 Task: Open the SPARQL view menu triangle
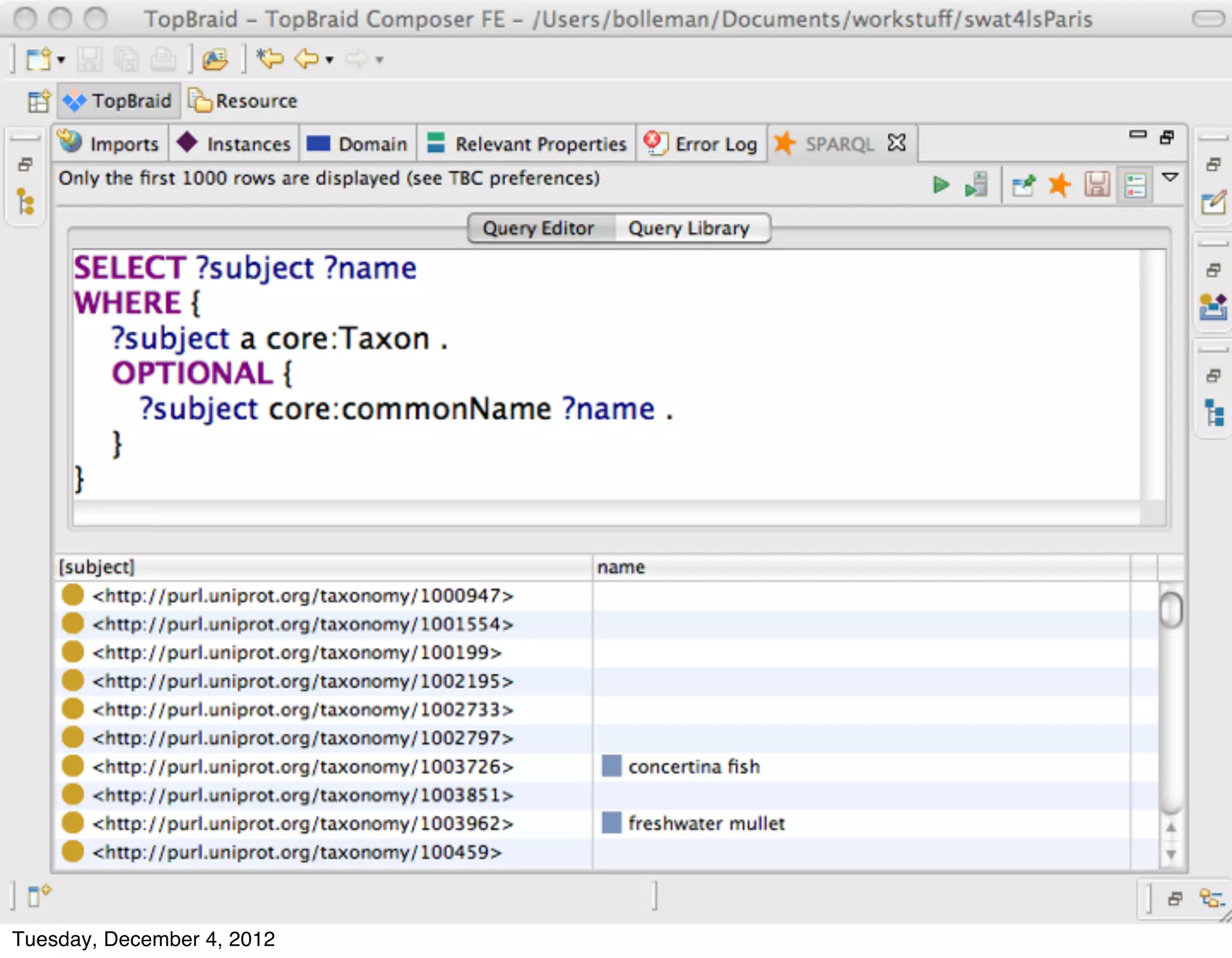(1170, 177)
